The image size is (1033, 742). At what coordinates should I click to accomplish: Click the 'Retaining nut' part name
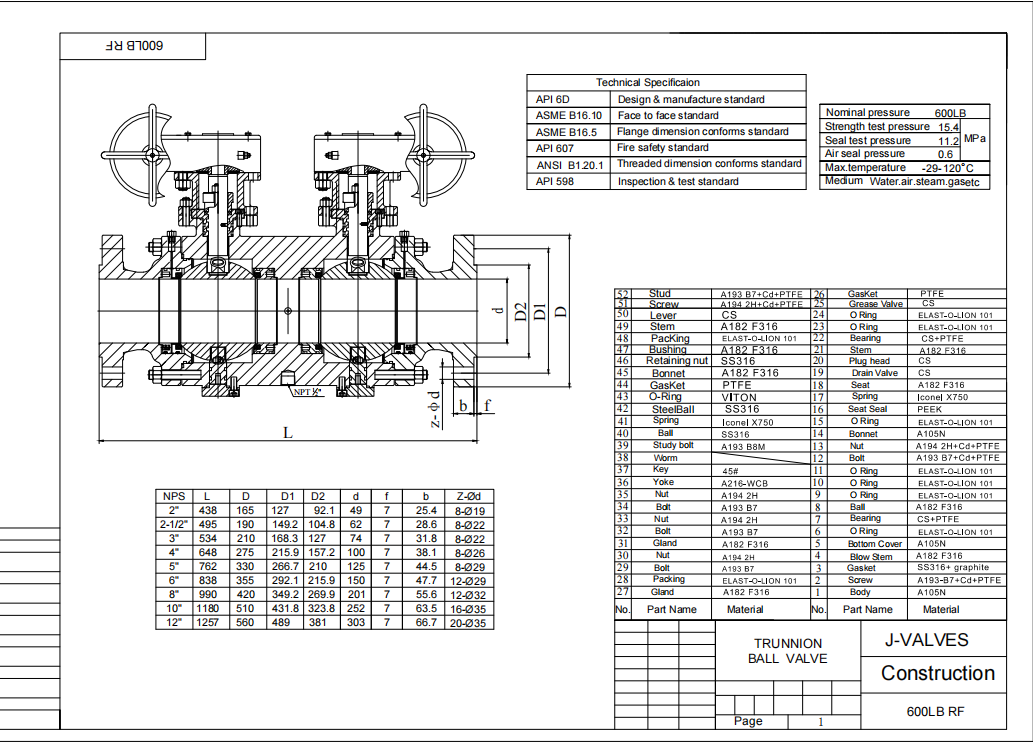tap(677, 360)
